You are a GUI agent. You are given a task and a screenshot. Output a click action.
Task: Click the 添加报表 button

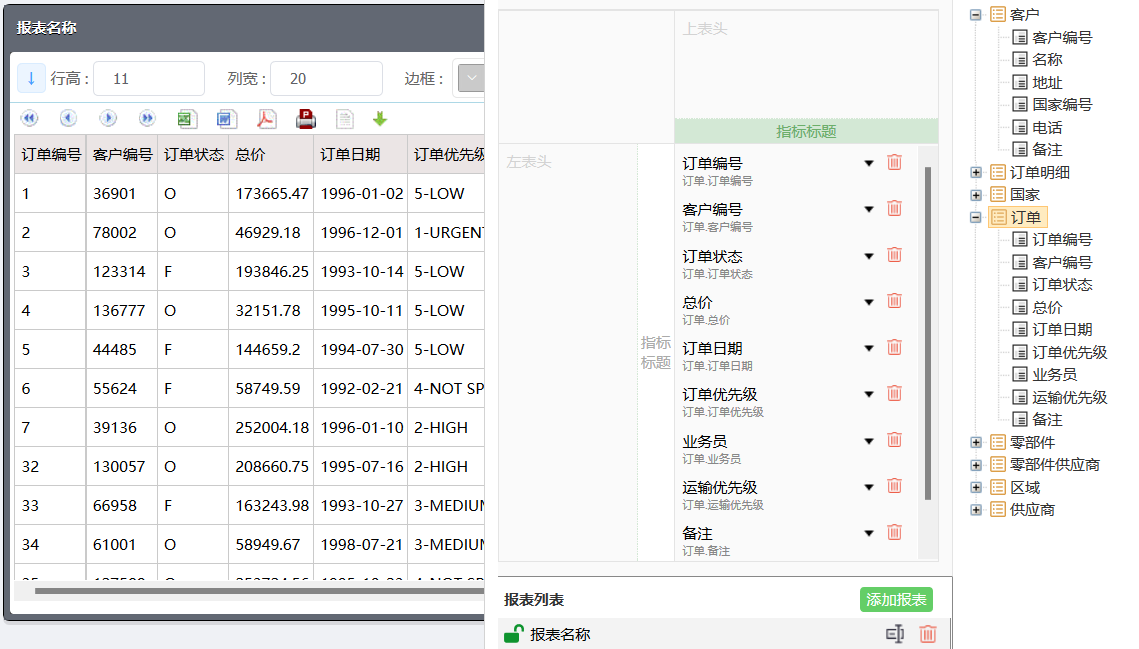[896, 600]
